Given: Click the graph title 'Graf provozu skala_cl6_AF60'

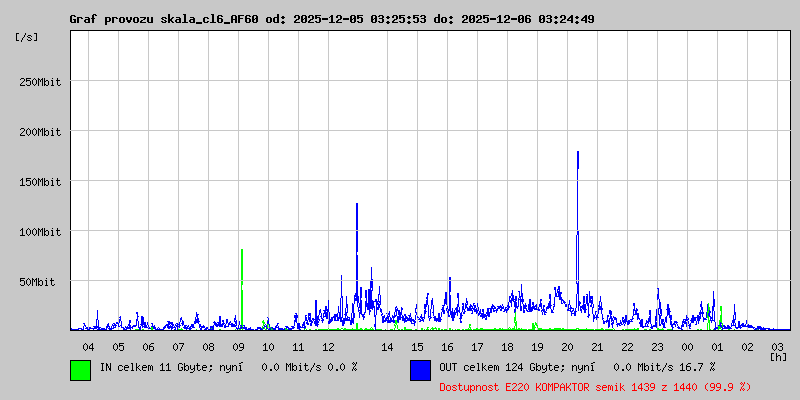Looking at the screenshot, I should (x=165, y=19).
